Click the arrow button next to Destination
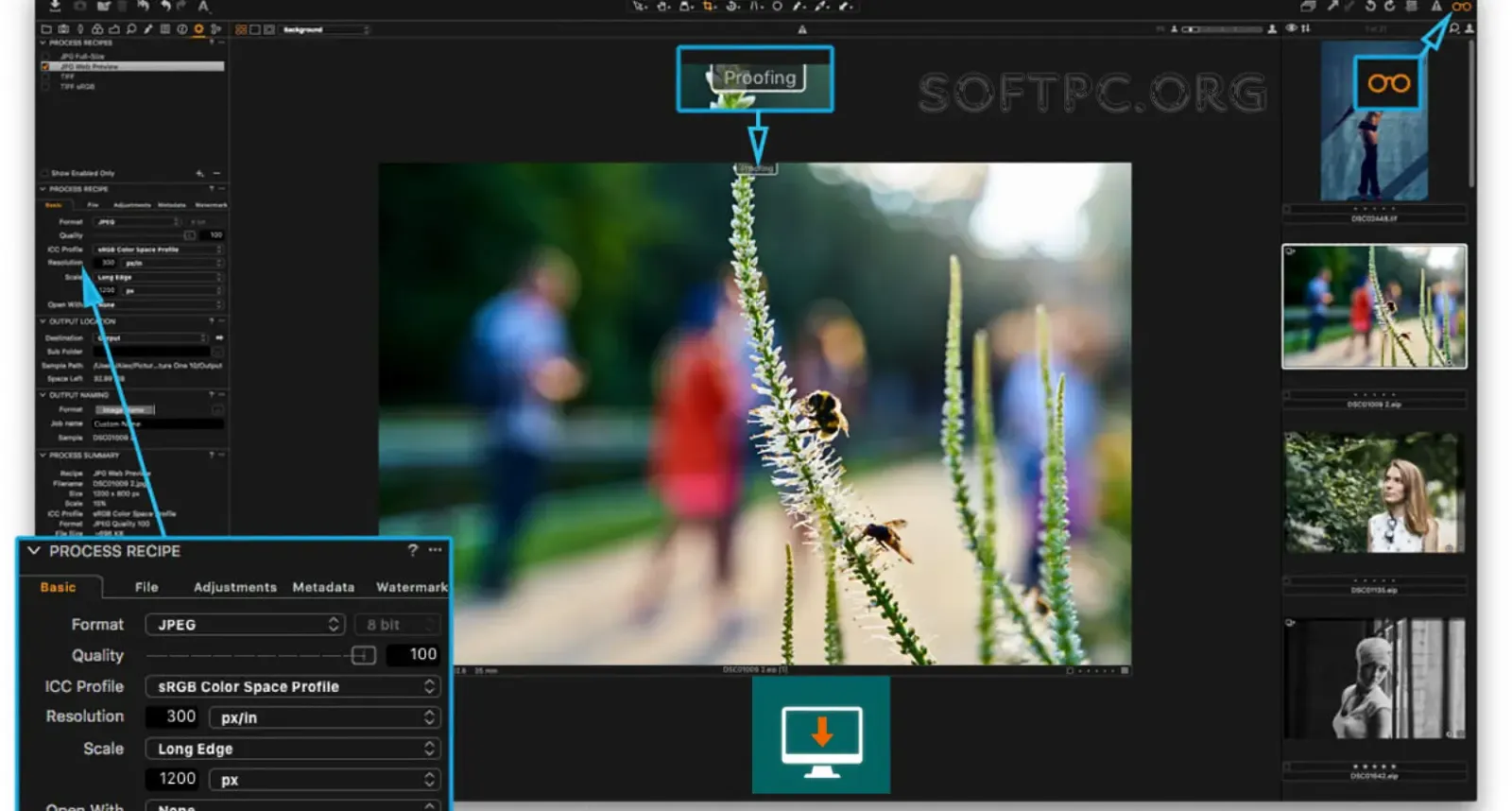The height and width of the screenshot is (811, 1512). click(x=219, y=337)
